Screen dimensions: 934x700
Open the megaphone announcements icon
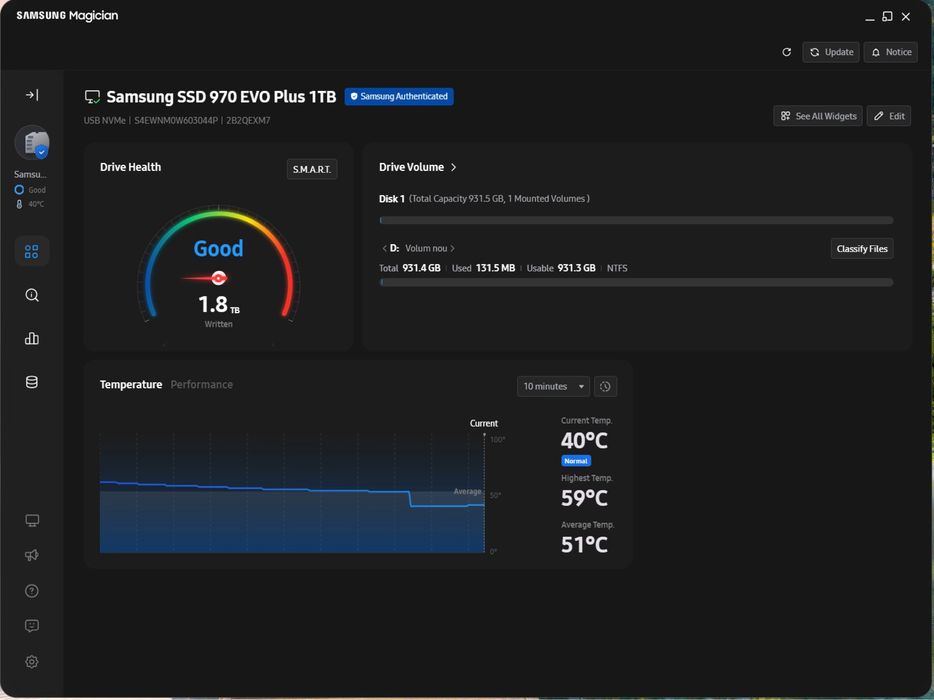32,555
